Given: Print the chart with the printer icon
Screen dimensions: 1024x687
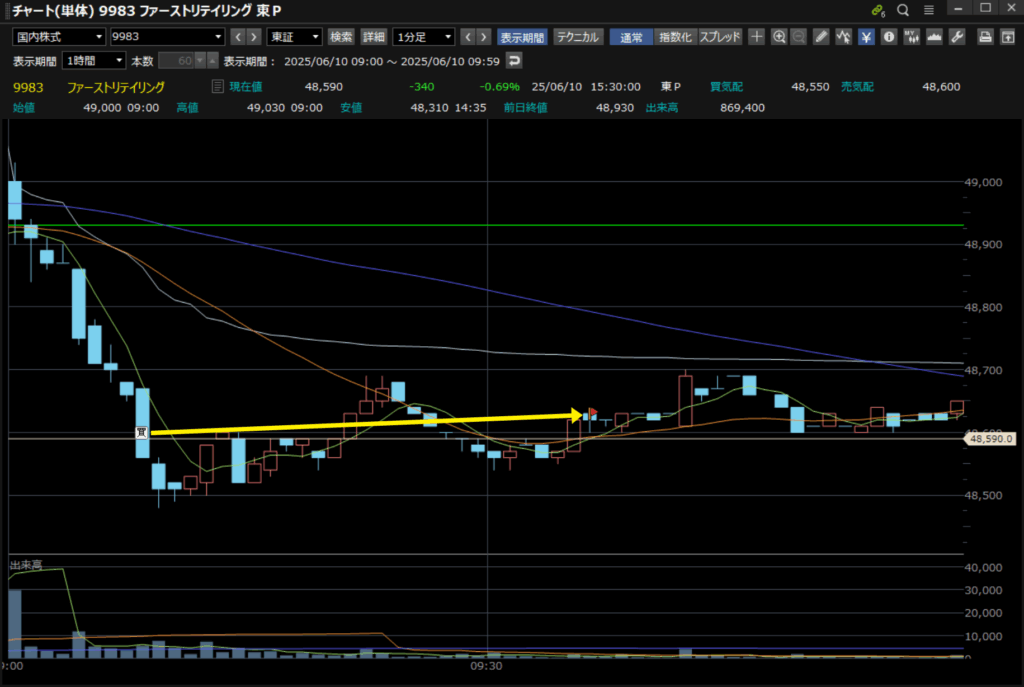Looking at the screenshot, I should click(985, 37).
